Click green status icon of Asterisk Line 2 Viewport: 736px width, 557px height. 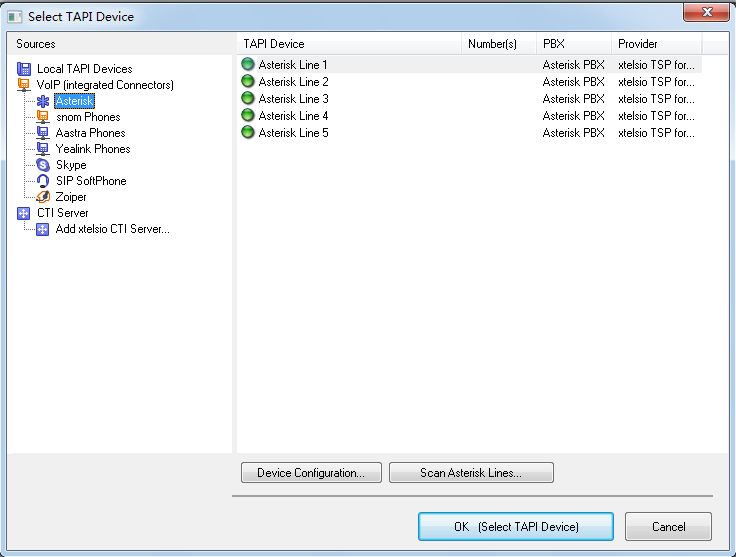pyautogui.click(x=248, y=82)
